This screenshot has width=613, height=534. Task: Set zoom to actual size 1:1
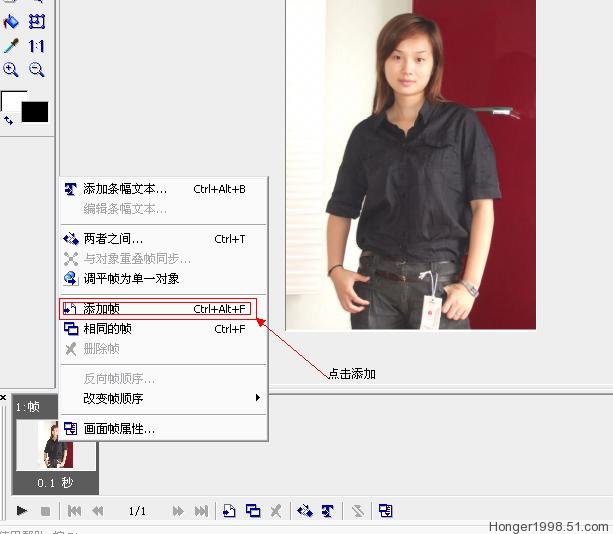(x=37, y=46)
